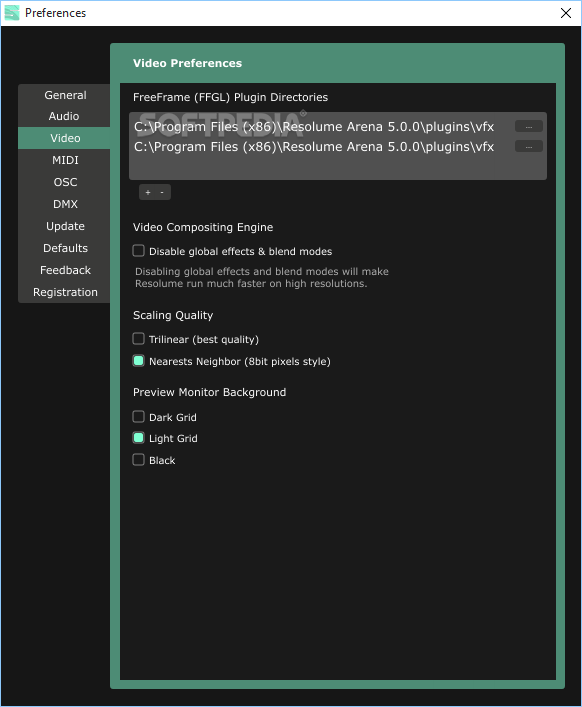Viewport: 582px width, 707px height.
Task: Open DMX preferences tab
Action: [65, 204]
